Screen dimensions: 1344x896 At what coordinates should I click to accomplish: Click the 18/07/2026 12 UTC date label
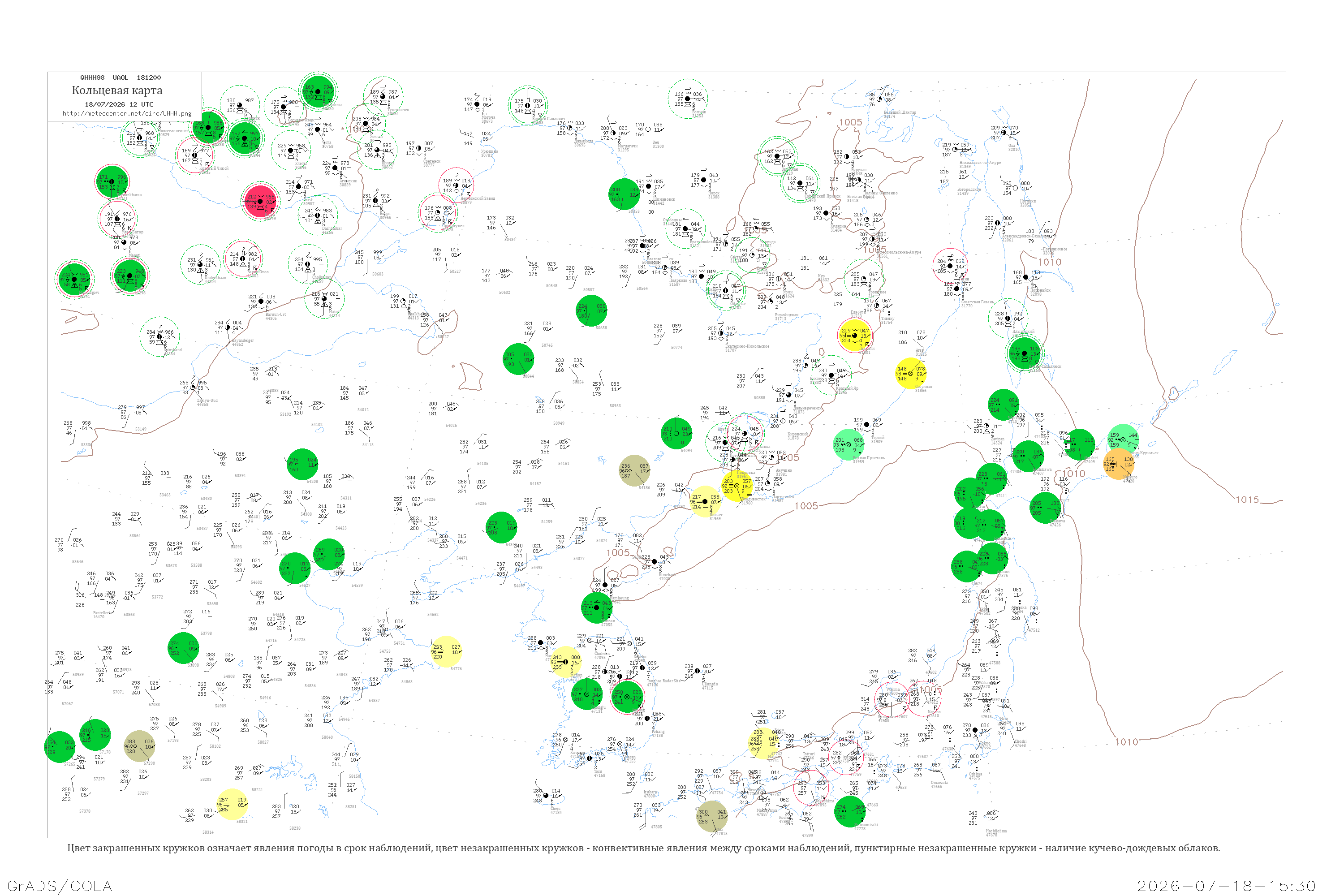coord(119,104)
